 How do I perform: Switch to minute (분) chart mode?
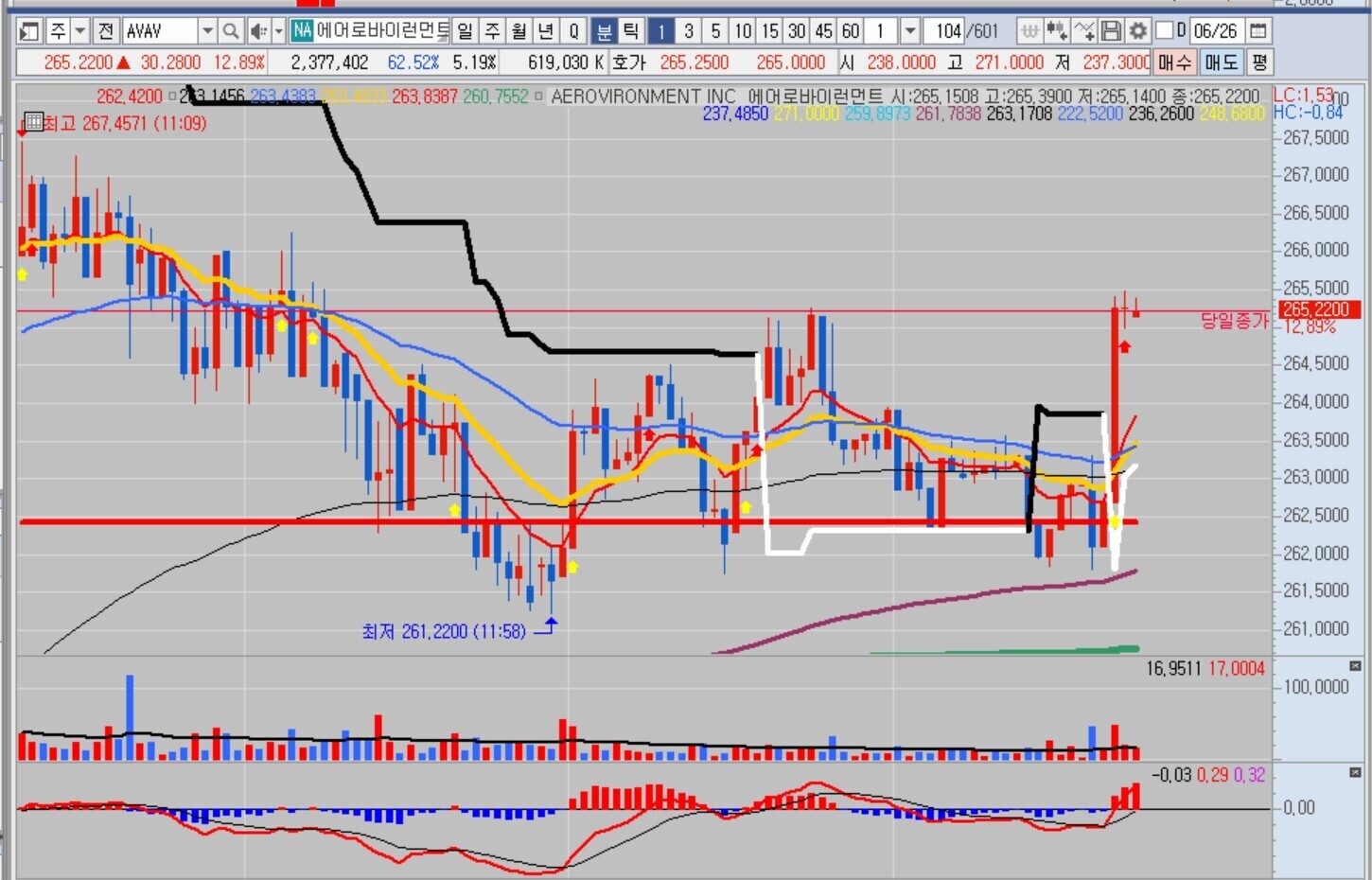[x=604, y=31]
